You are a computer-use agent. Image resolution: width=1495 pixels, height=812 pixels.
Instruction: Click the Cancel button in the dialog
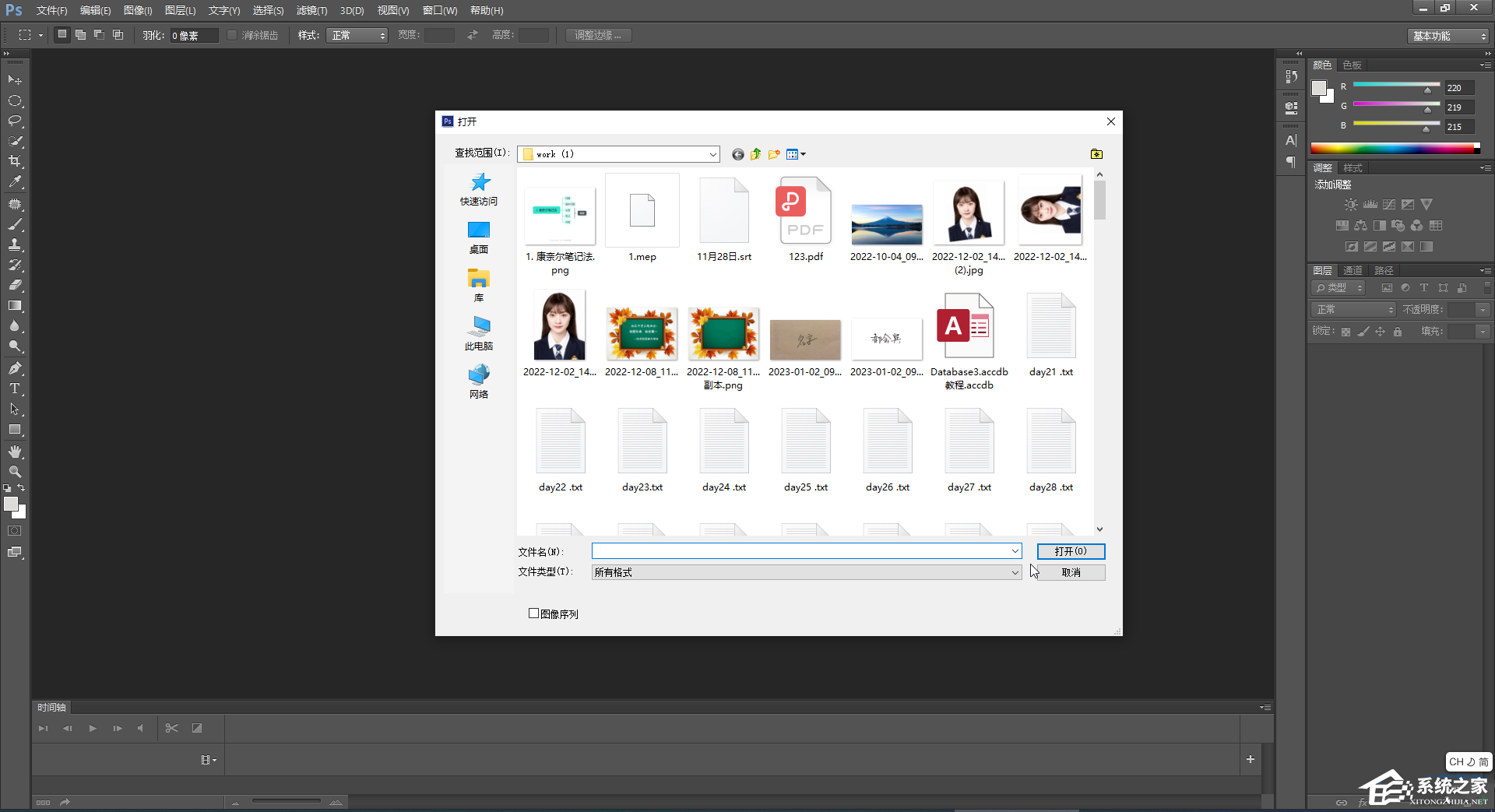[1071, 572]
